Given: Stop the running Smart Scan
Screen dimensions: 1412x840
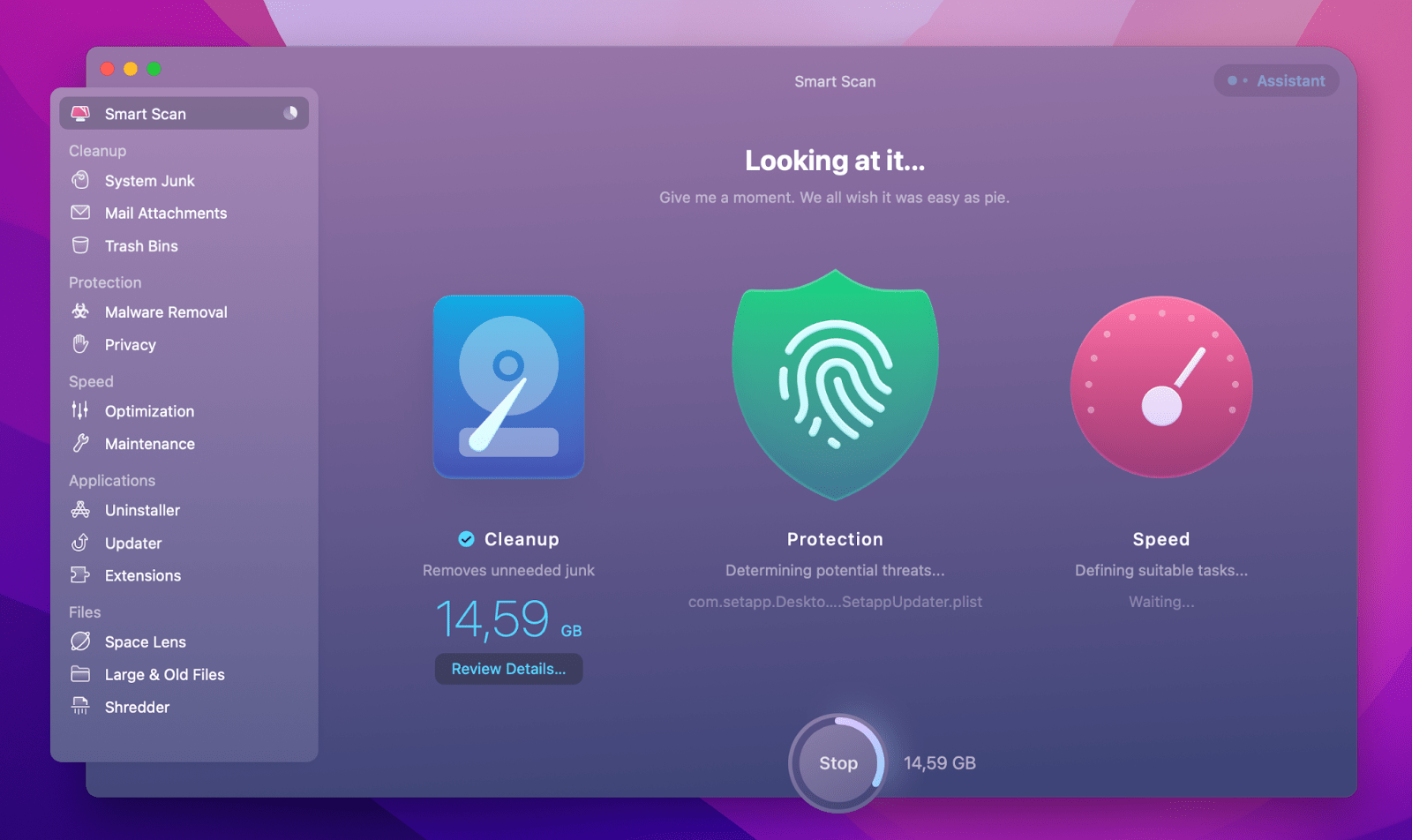Looking at the screenshot, I should click(837, 763).
